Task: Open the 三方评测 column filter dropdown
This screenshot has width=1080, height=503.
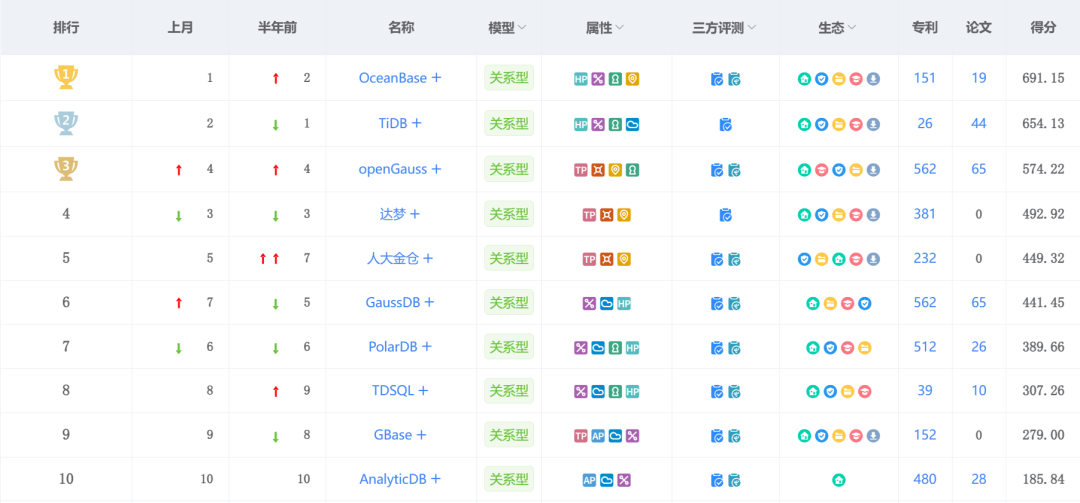Action: pyautogui.click(x=751, y=28)
